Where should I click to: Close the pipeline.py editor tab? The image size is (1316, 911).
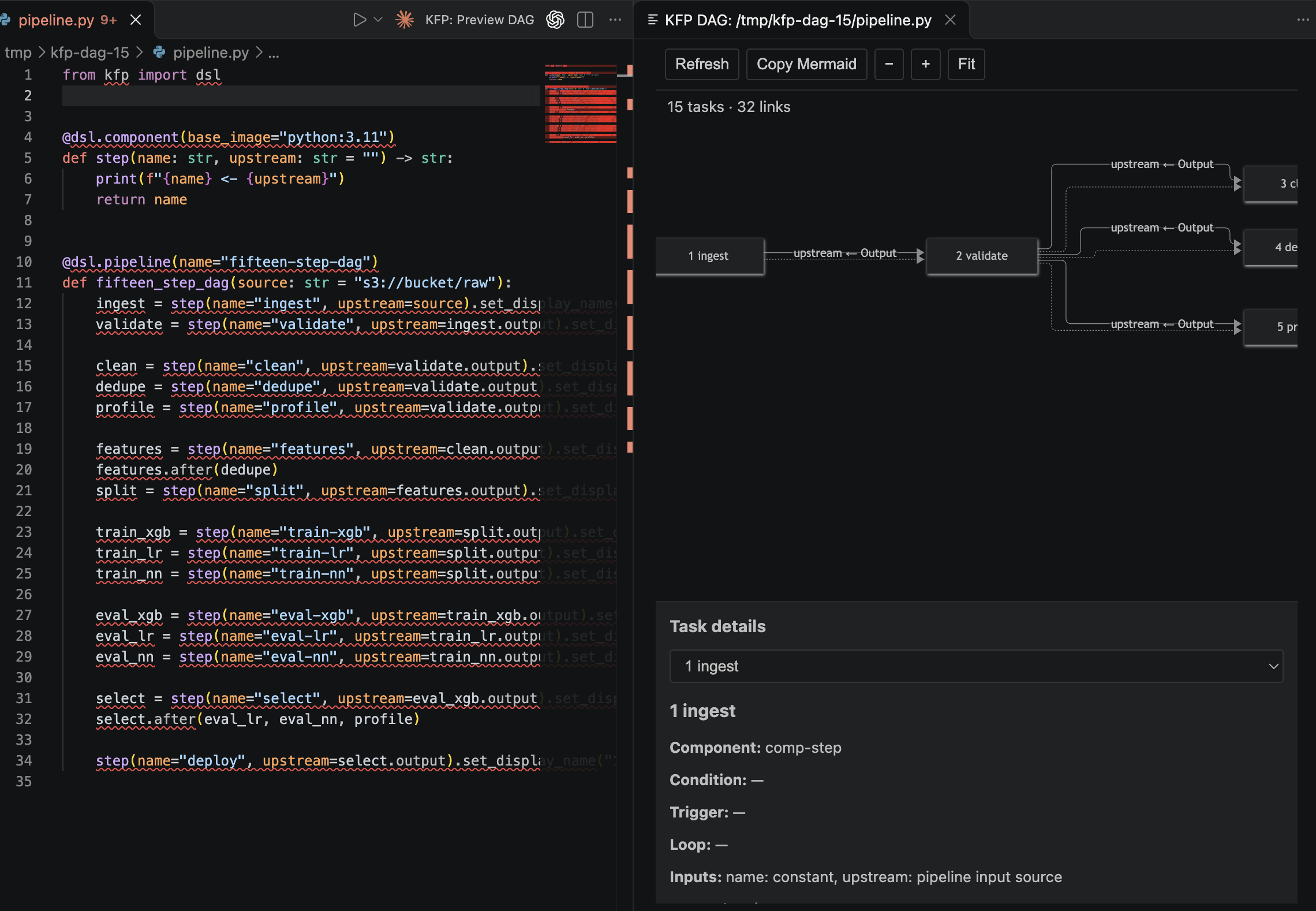(136, 20)
